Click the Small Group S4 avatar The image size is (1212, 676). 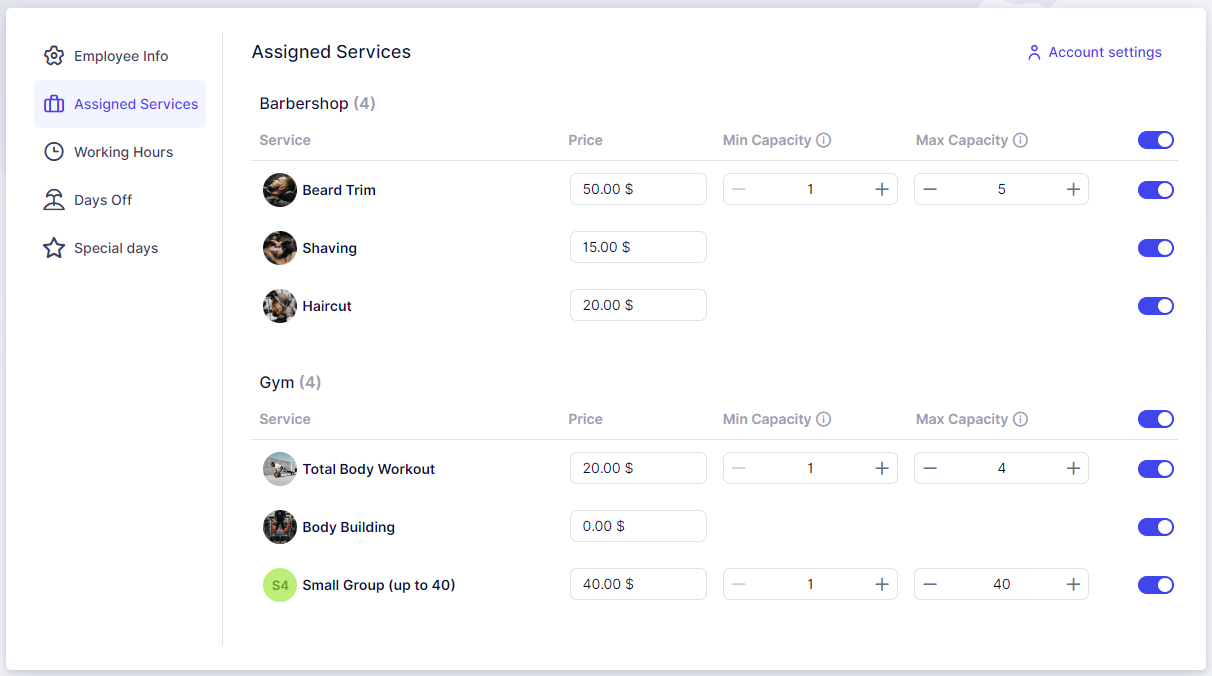(279, 585)
